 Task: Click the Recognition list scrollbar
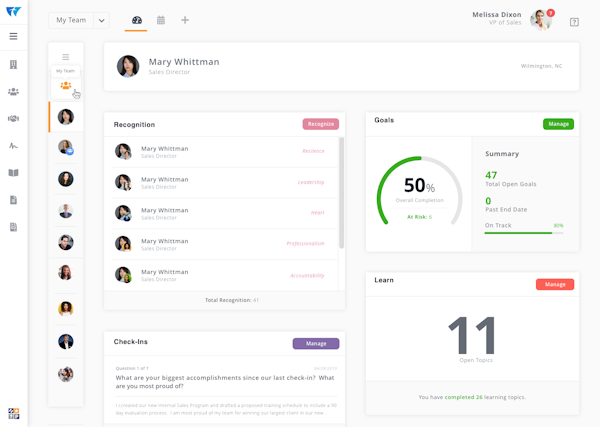coord(341,193)
